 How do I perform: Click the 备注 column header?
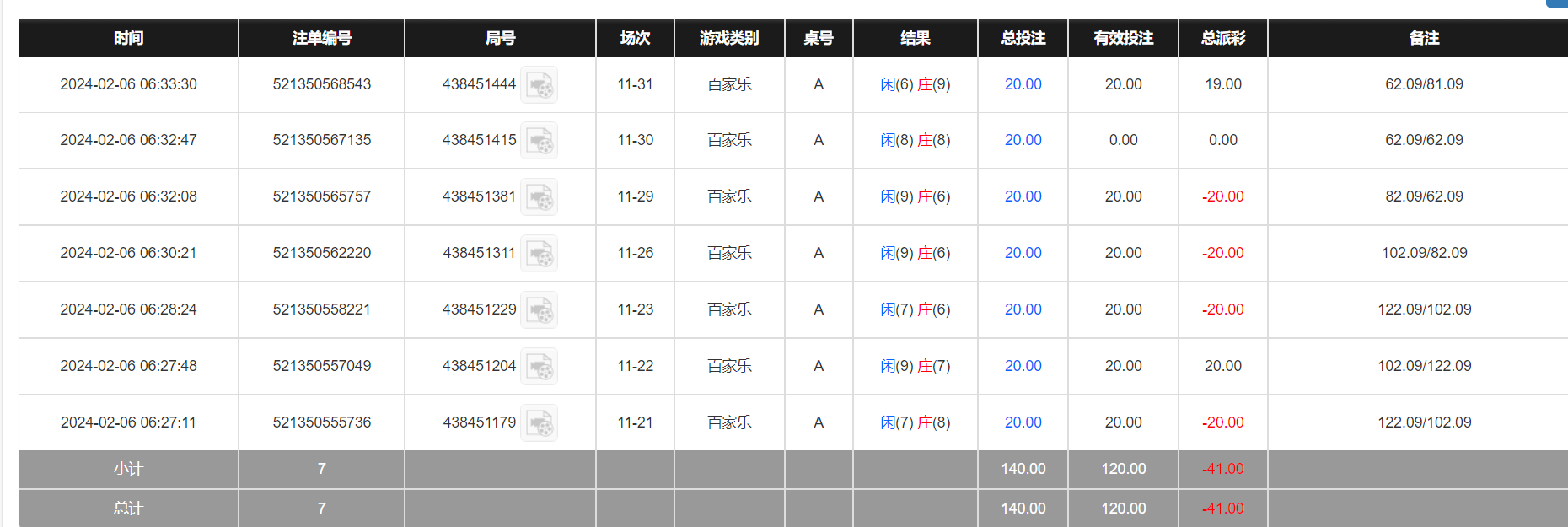[1424, 38]
